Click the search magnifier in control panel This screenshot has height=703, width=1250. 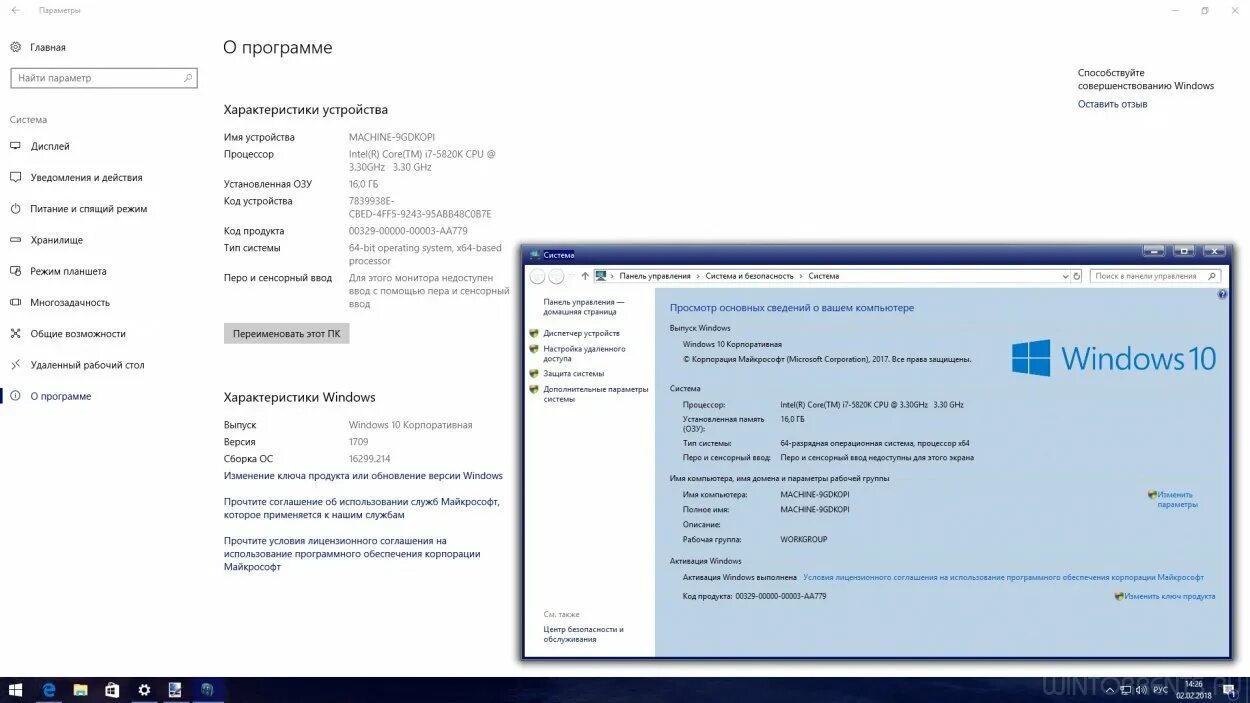[1213, 276]
